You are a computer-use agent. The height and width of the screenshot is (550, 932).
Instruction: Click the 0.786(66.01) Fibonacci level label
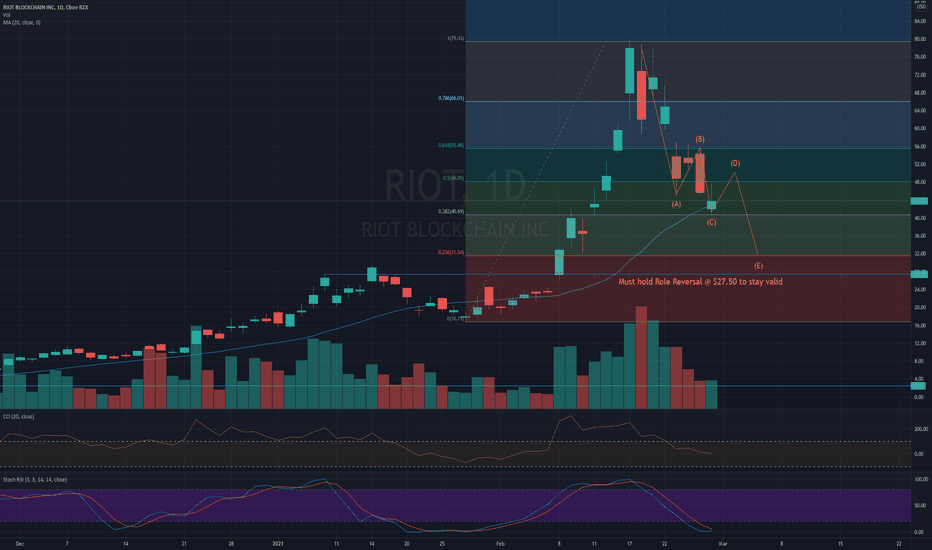(451, 98)
